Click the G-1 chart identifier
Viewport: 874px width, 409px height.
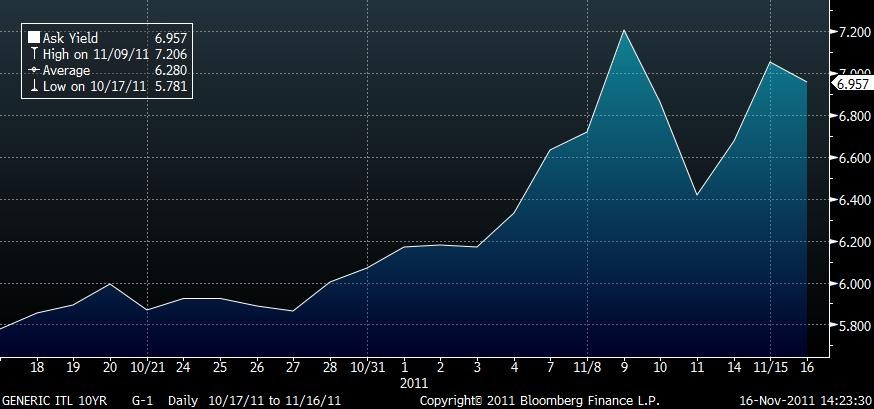coord(143,399)
